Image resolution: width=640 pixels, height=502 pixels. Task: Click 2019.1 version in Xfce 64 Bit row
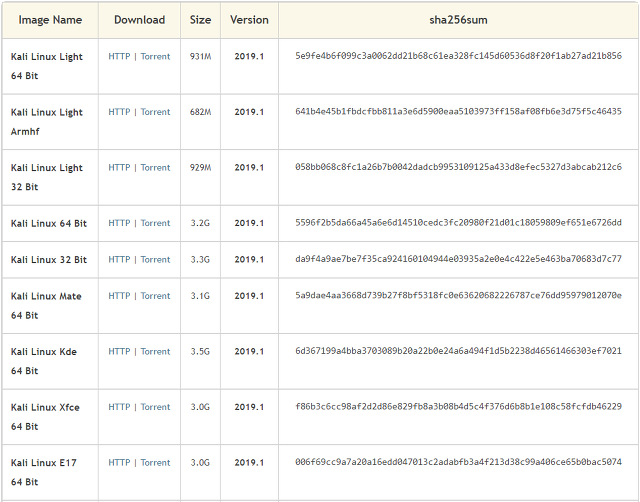point(249,407)
